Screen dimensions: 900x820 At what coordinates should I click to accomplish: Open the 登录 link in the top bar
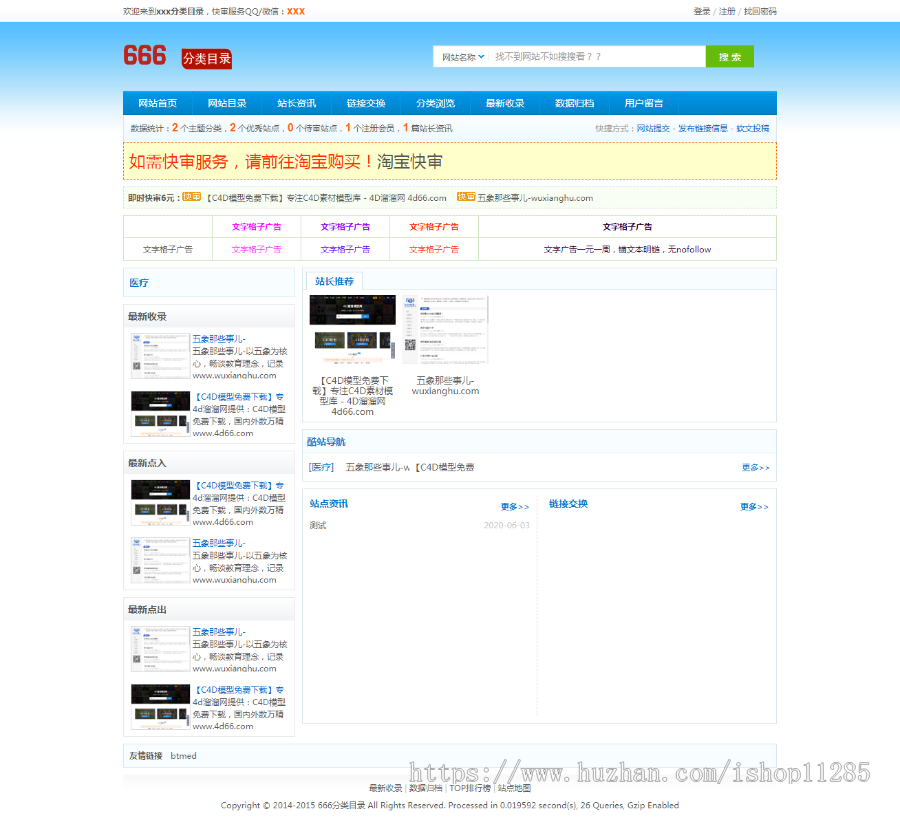tap(701, 11)
